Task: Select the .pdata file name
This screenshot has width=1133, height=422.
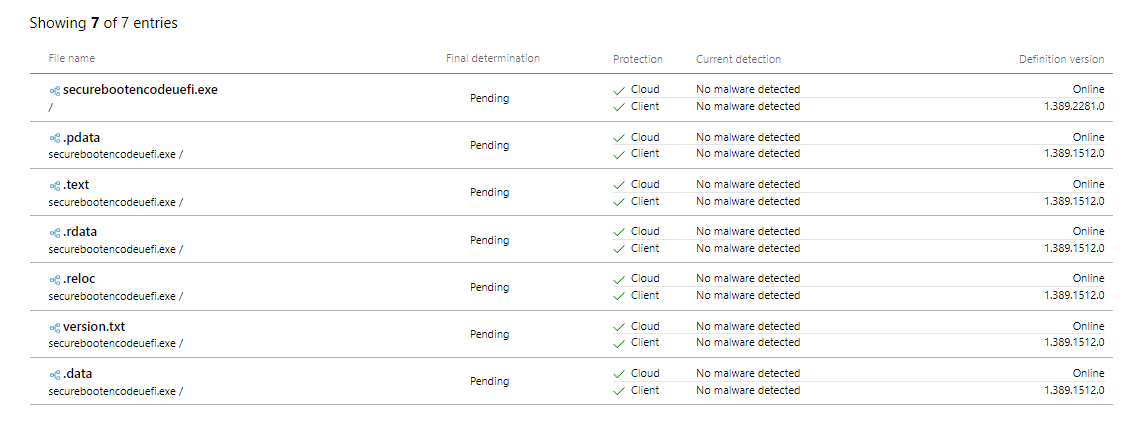Action: click(82, 138)
